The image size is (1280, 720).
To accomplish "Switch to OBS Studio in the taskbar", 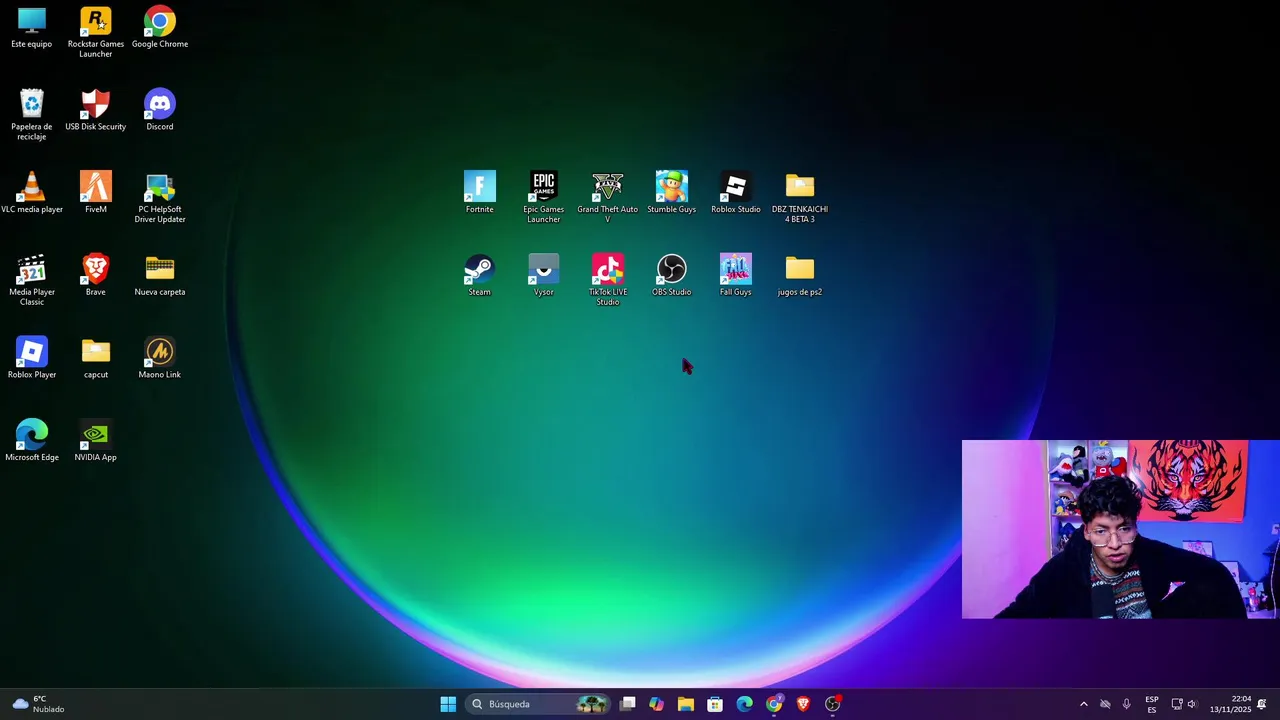I will click(833, 704).
